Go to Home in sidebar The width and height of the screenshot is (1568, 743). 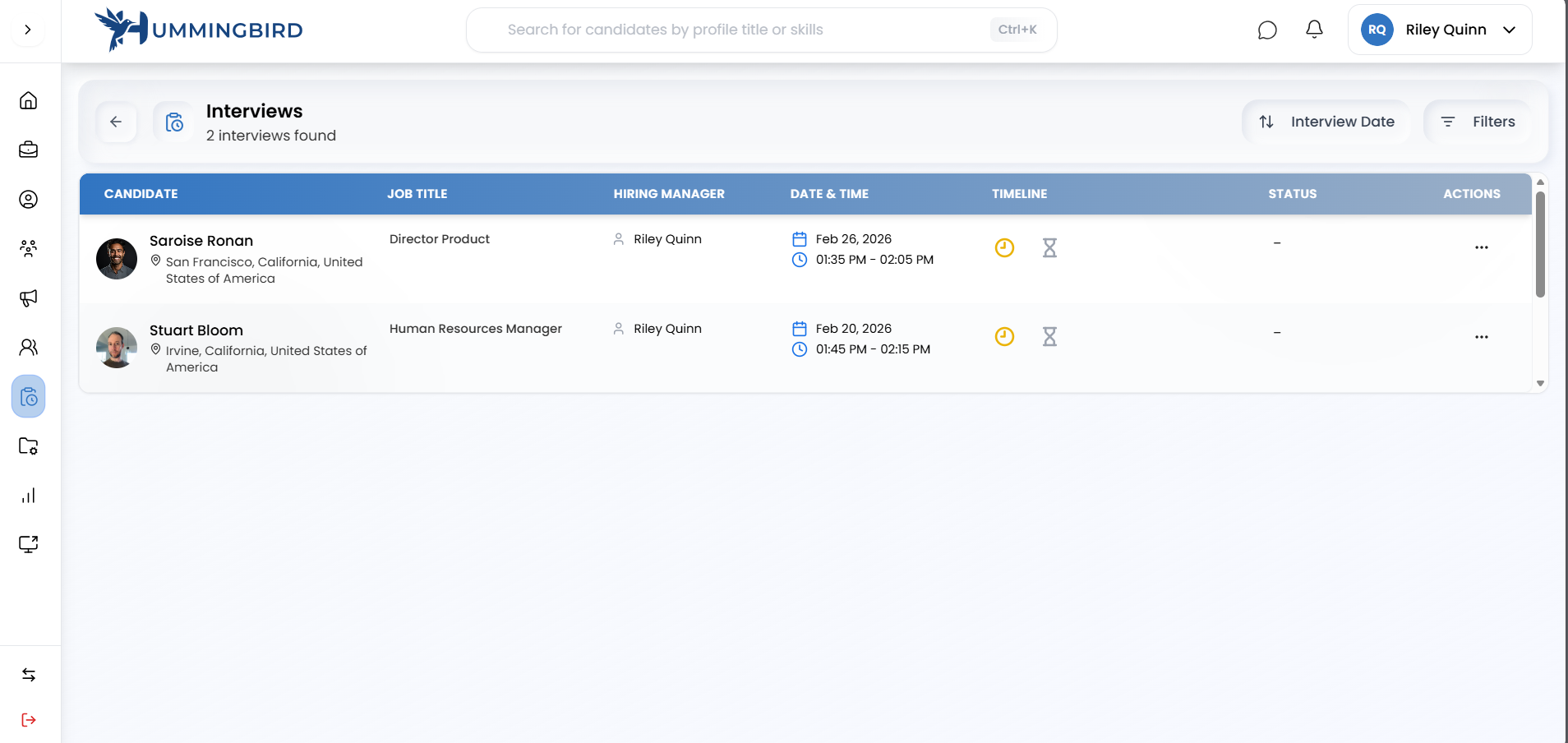(29, 100)
